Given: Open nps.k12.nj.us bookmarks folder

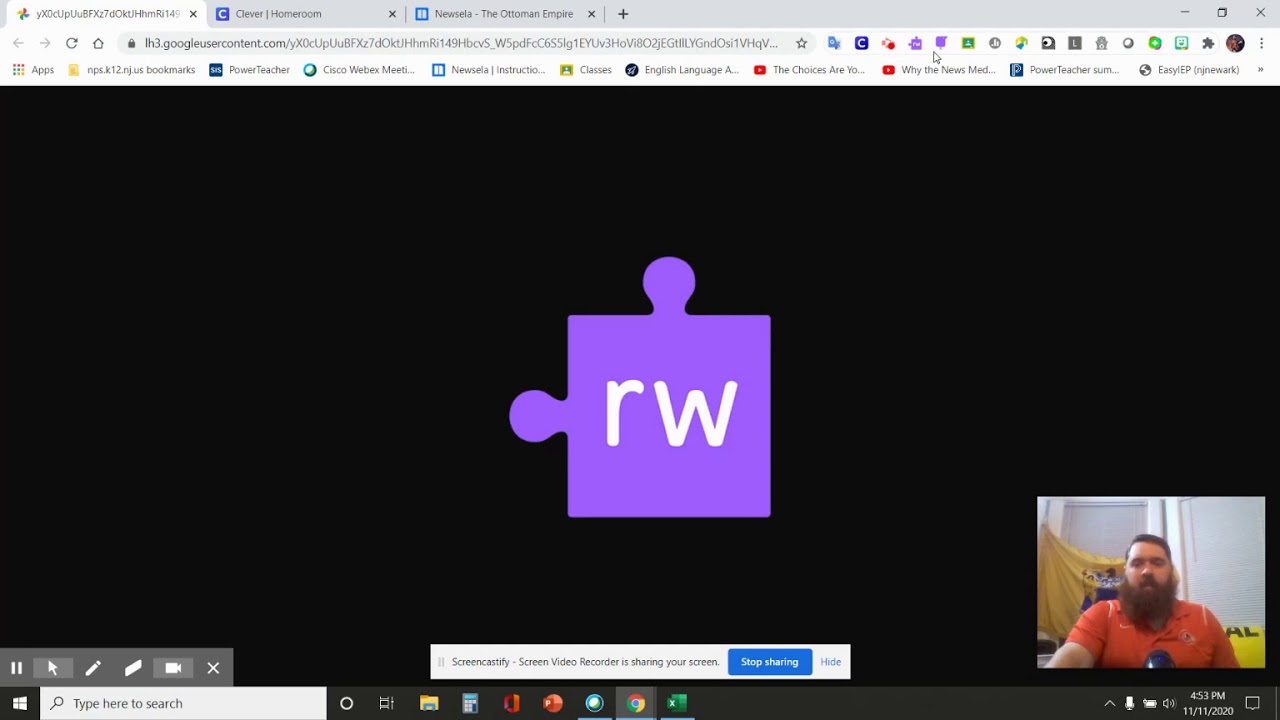Looking at the screenshot, I should point(131,70).
